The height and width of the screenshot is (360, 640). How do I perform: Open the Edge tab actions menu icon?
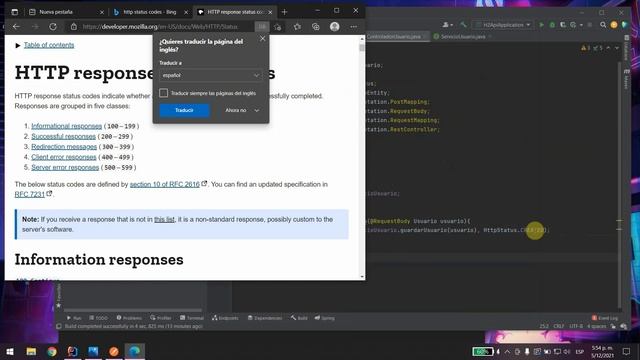click(14, 12)
